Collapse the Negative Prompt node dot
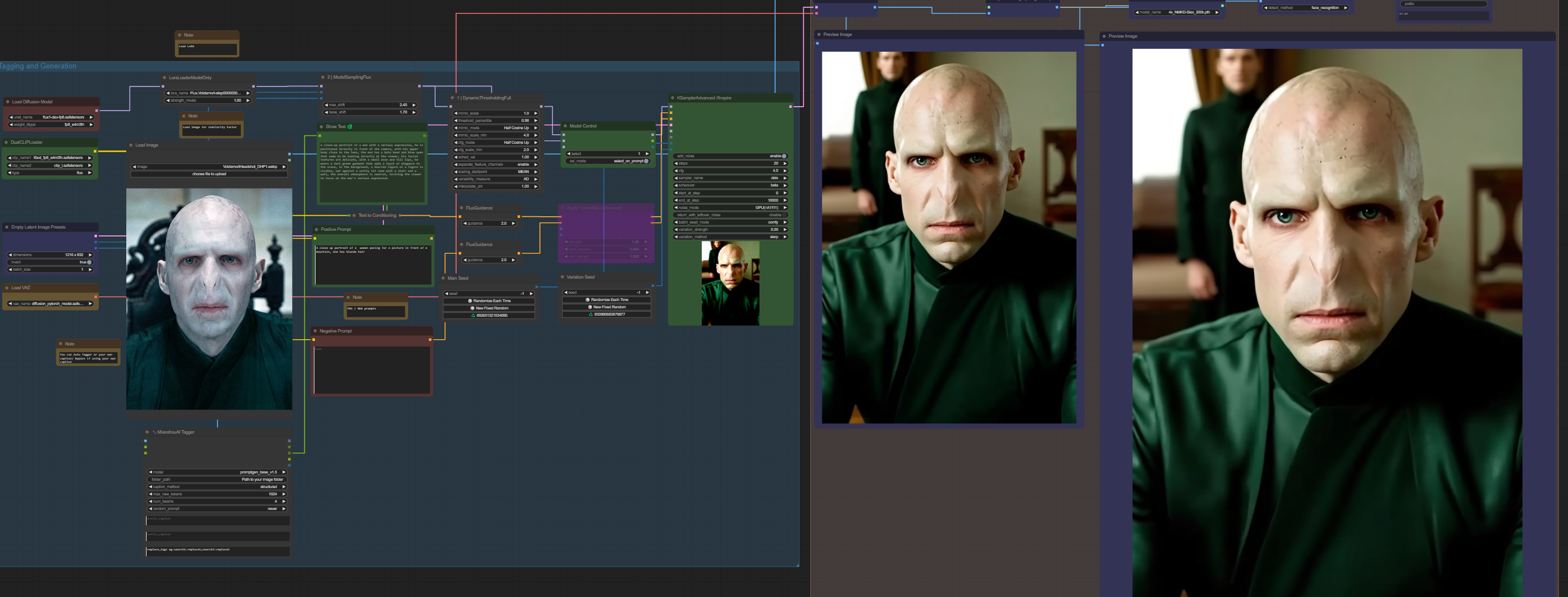Screen dimensions: 1568x597 click(316, 331)
